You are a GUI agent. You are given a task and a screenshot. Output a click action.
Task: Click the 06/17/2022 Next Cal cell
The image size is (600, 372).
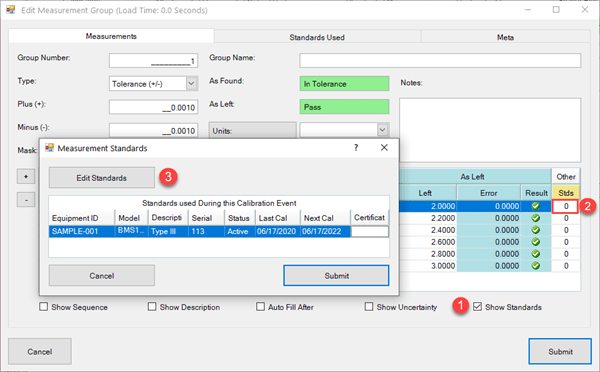[325, 231]
